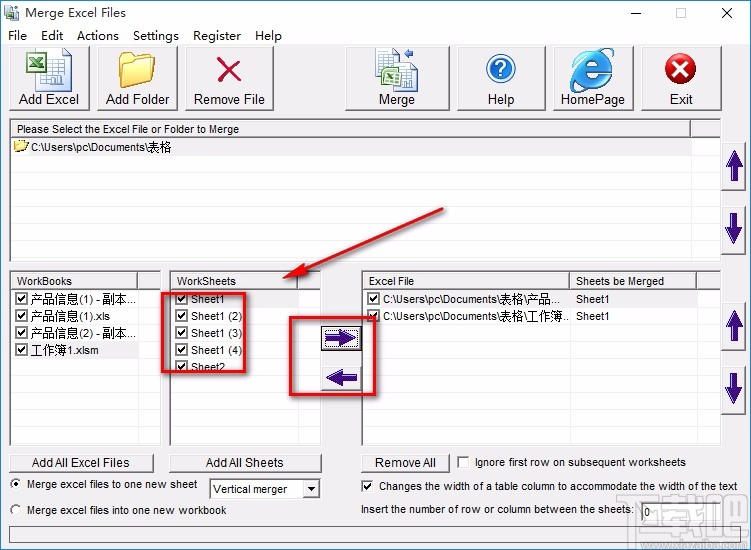The image size is (751, 550).
Task: Remove selected sheets using left arrow button
Action: pos(341,378)
